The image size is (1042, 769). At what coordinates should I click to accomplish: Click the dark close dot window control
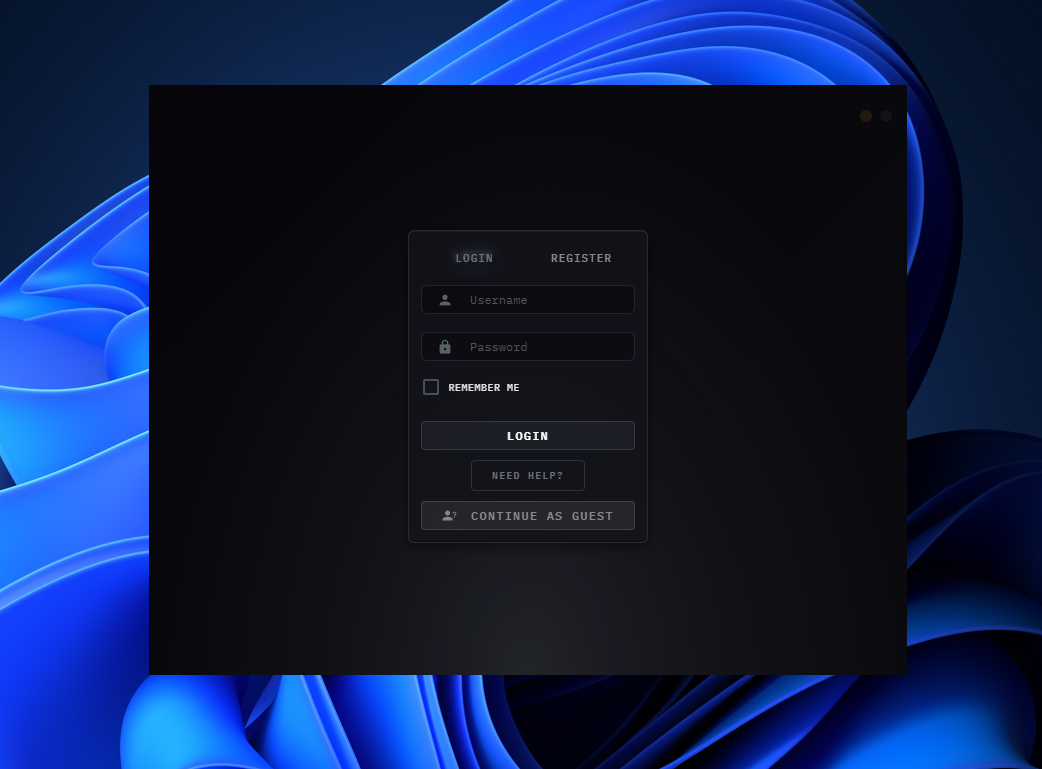pos(886,116)
